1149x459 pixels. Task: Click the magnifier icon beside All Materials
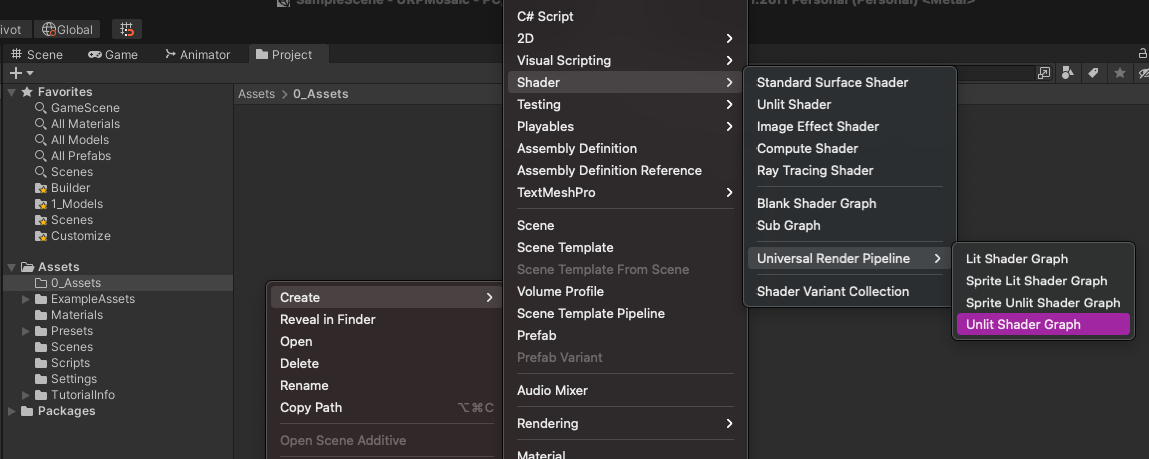click(x=41, y=124)
